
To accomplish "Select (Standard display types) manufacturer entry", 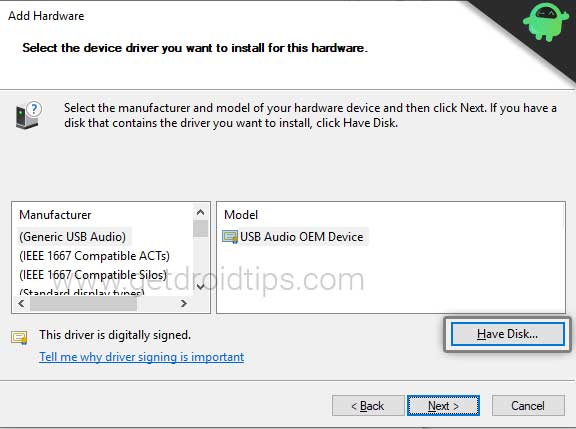I will (82, 292).
